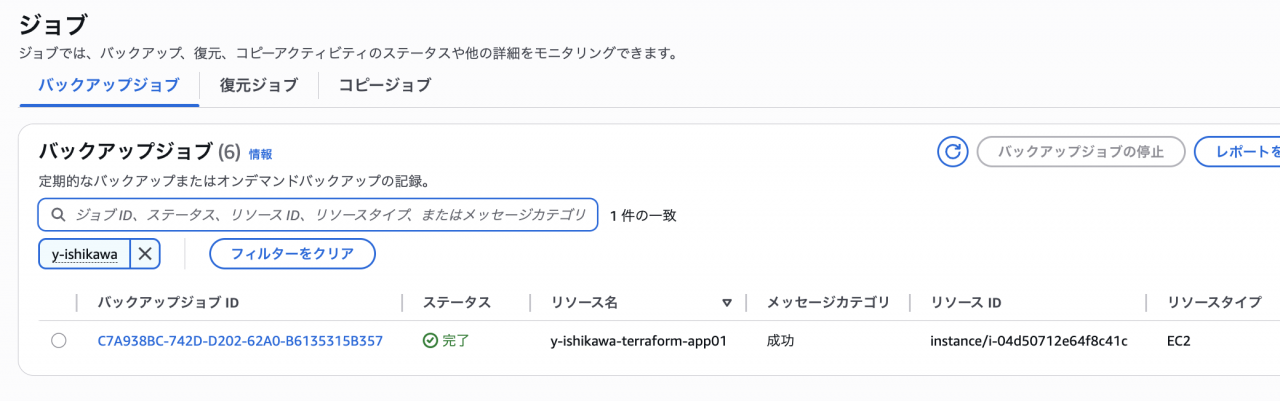
Task: Switch to the コピージョブ tab
Action: (x=384, y=85)
